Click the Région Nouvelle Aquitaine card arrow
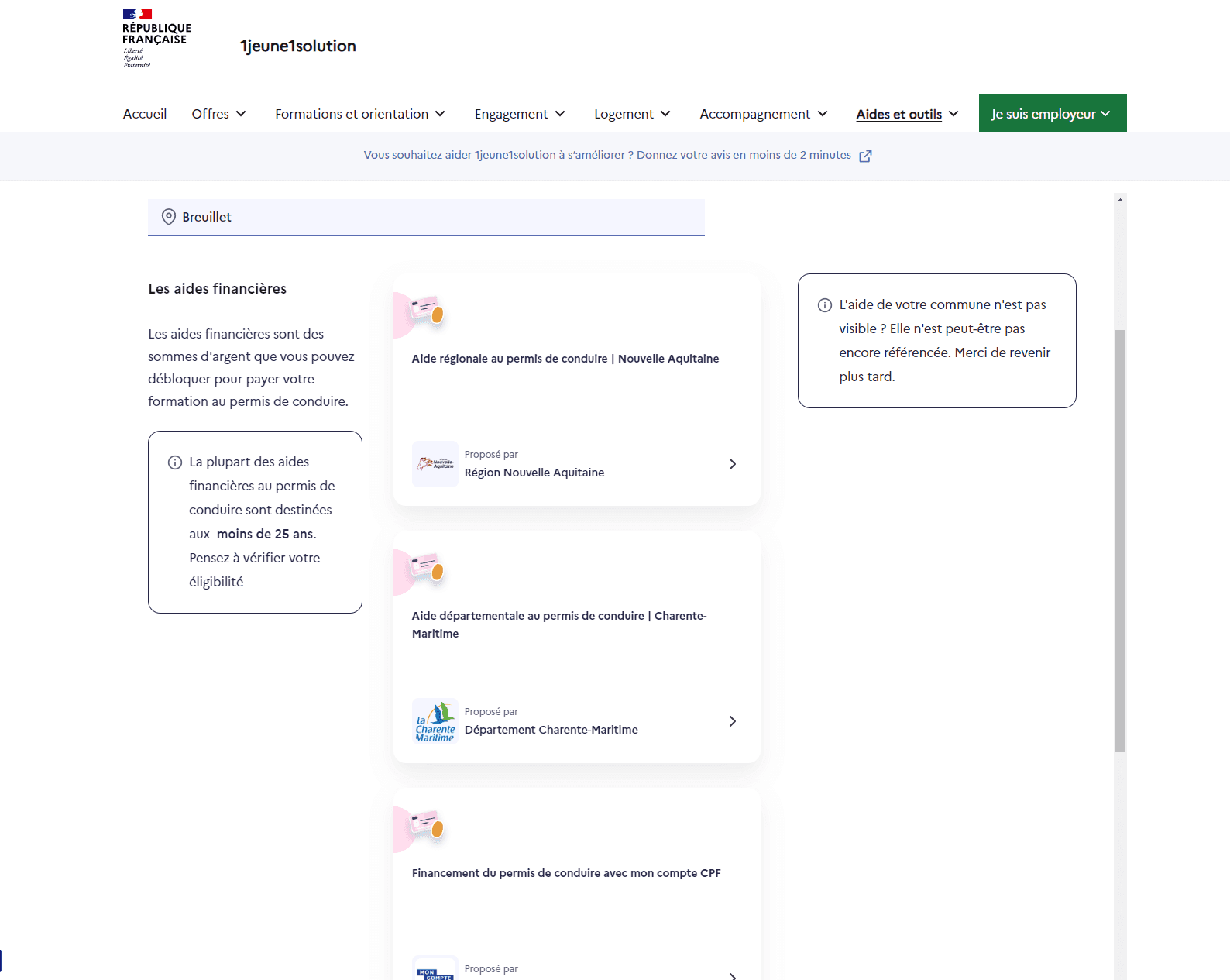 [x=732, y=464]
